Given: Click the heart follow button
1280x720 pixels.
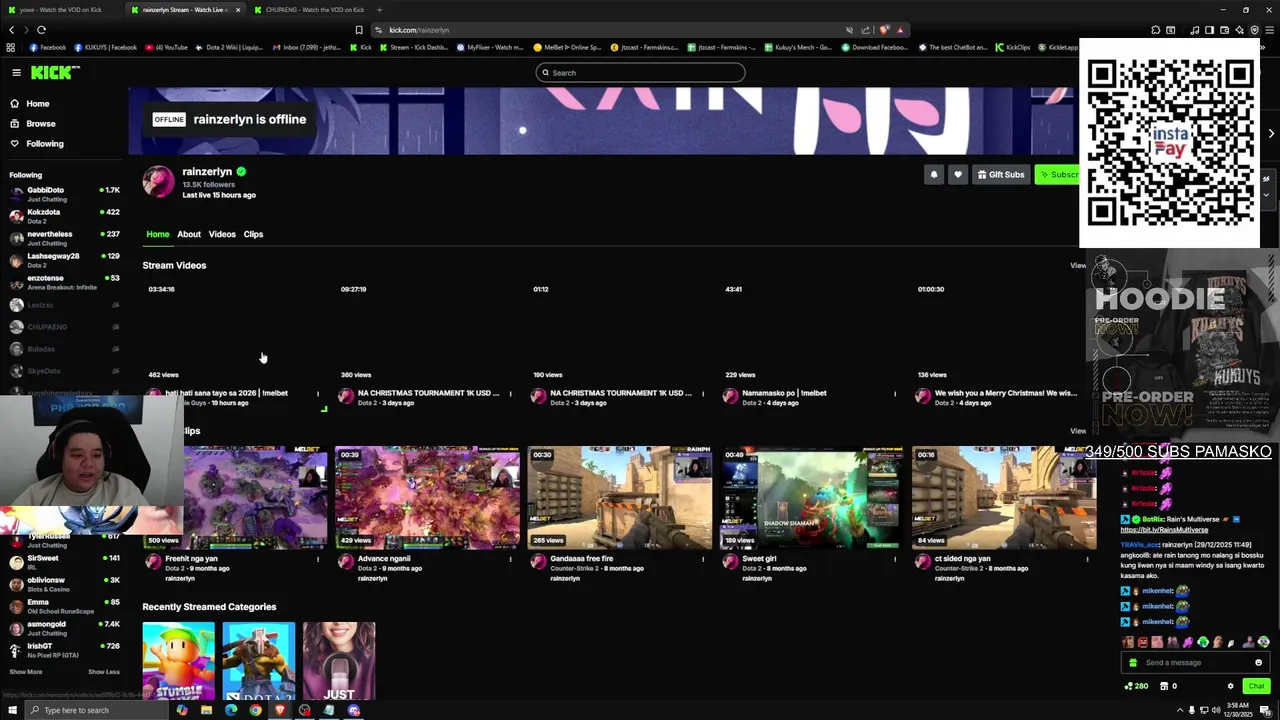Looking at the screenshot, I should coord(958,175).
